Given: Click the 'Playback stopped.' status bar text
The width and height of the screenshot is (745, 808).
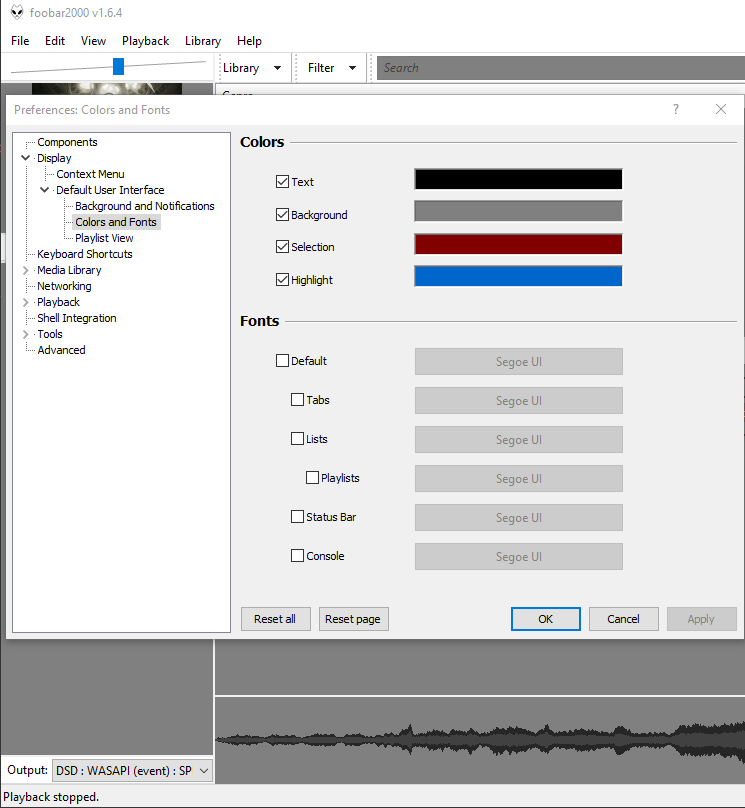Looking at the screenshot, I should 51,797.
